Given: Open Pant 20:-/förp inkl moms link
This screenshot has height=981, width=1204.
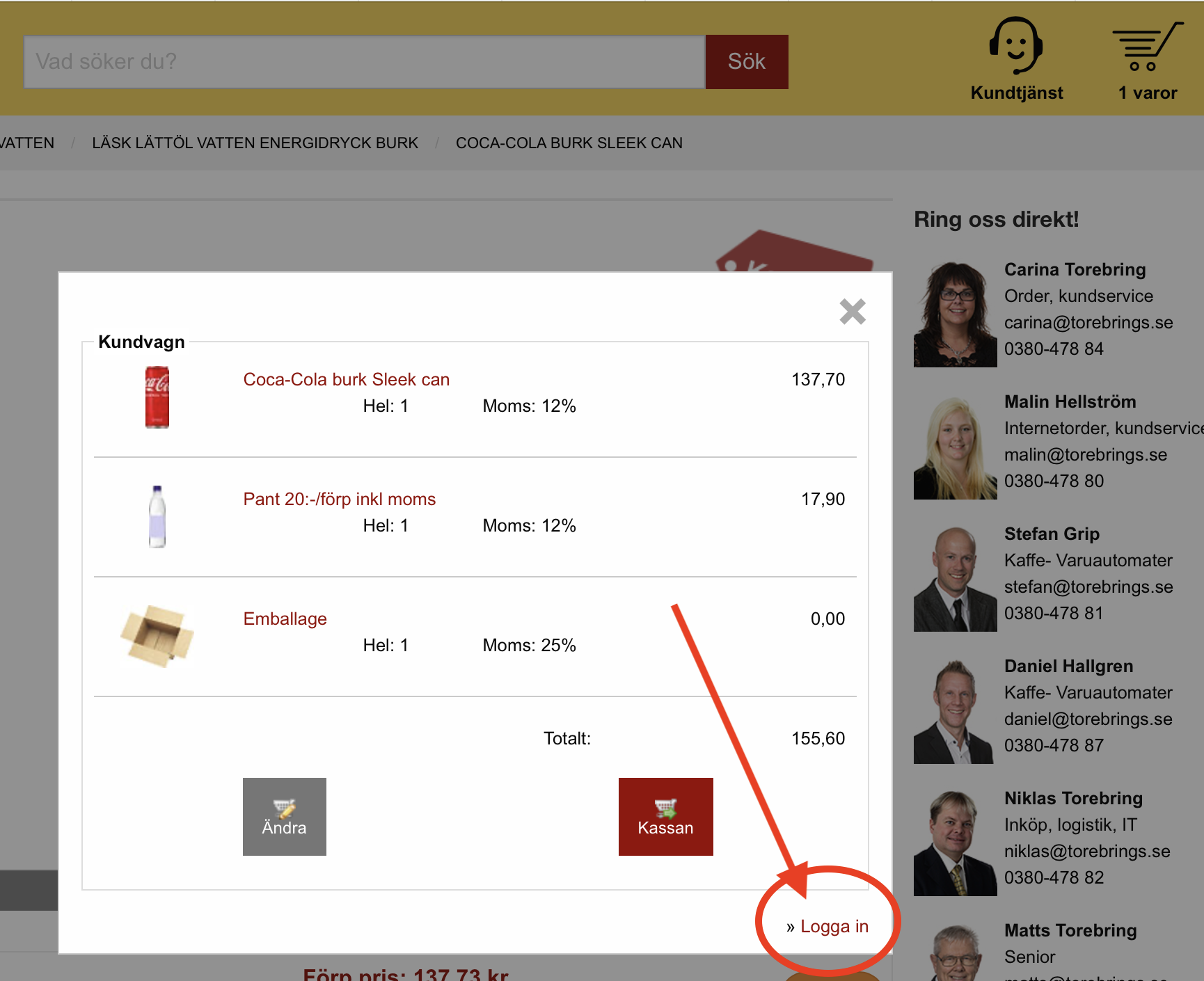Looking at the screenshot, I should pyautogui.click(x=339, y=499).
